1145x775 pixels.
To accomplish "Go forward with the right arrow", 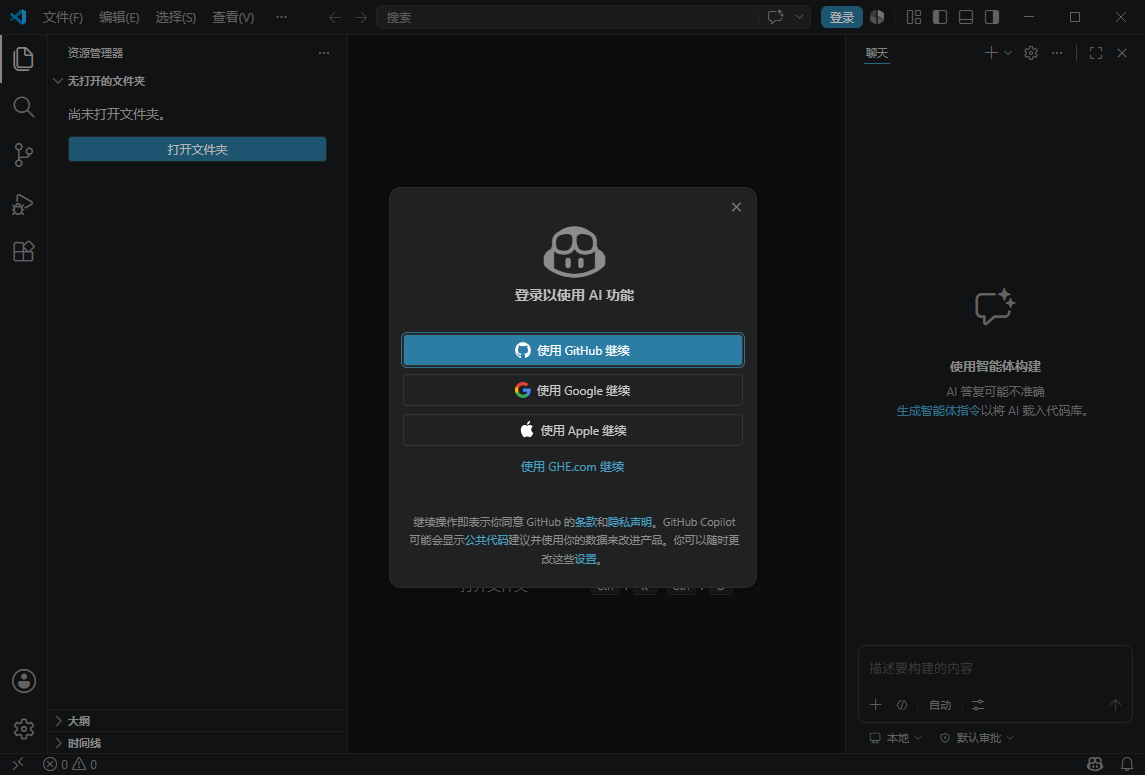I will pyautogui.click(x=361, y=17).
